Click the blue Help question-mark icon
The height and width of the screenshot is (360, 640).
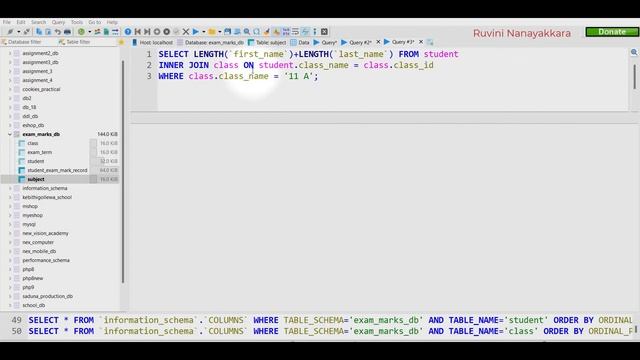128,31
